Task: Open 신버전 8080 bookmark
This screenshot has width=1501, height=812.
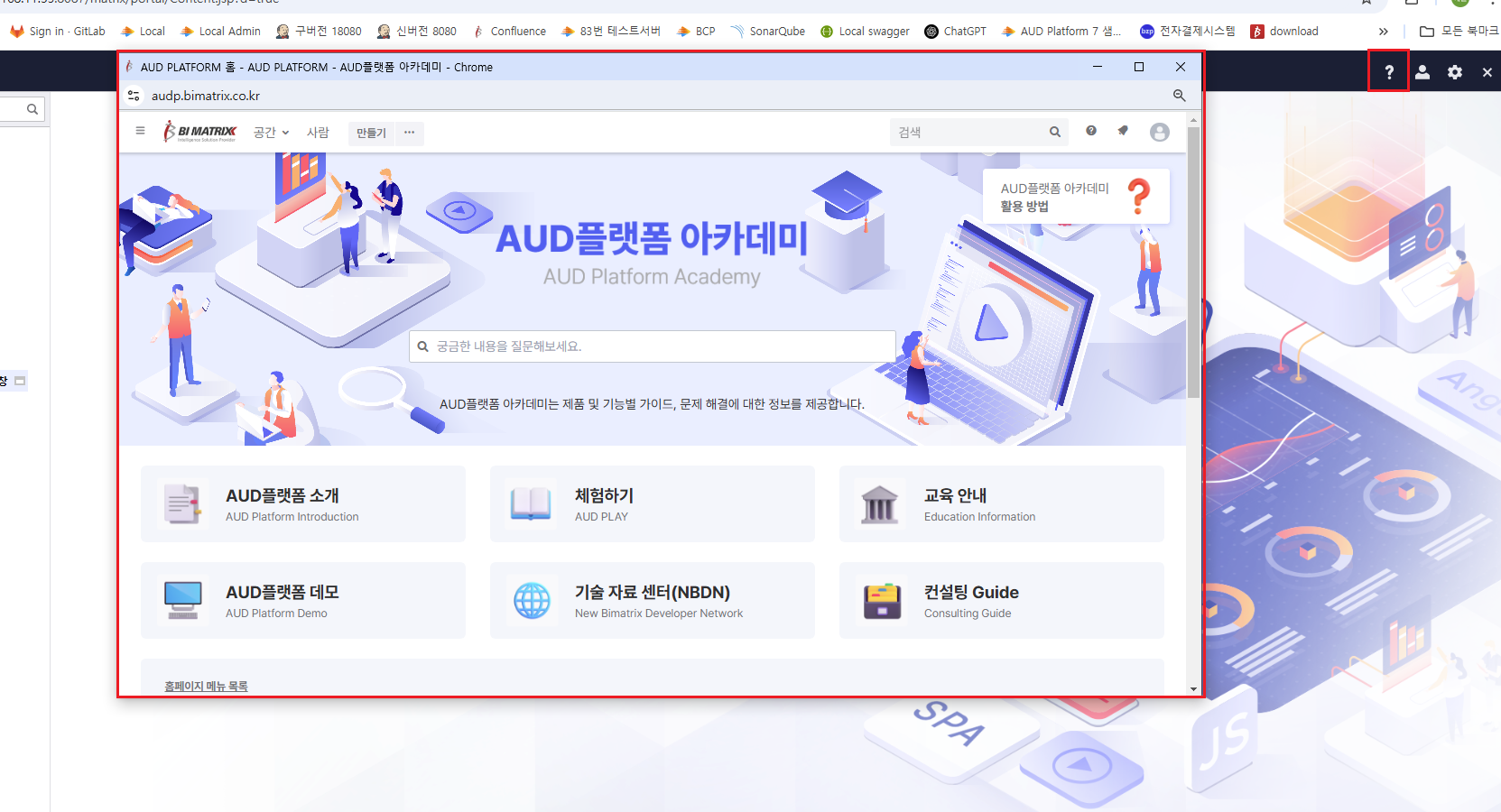Action: [417, 32]
